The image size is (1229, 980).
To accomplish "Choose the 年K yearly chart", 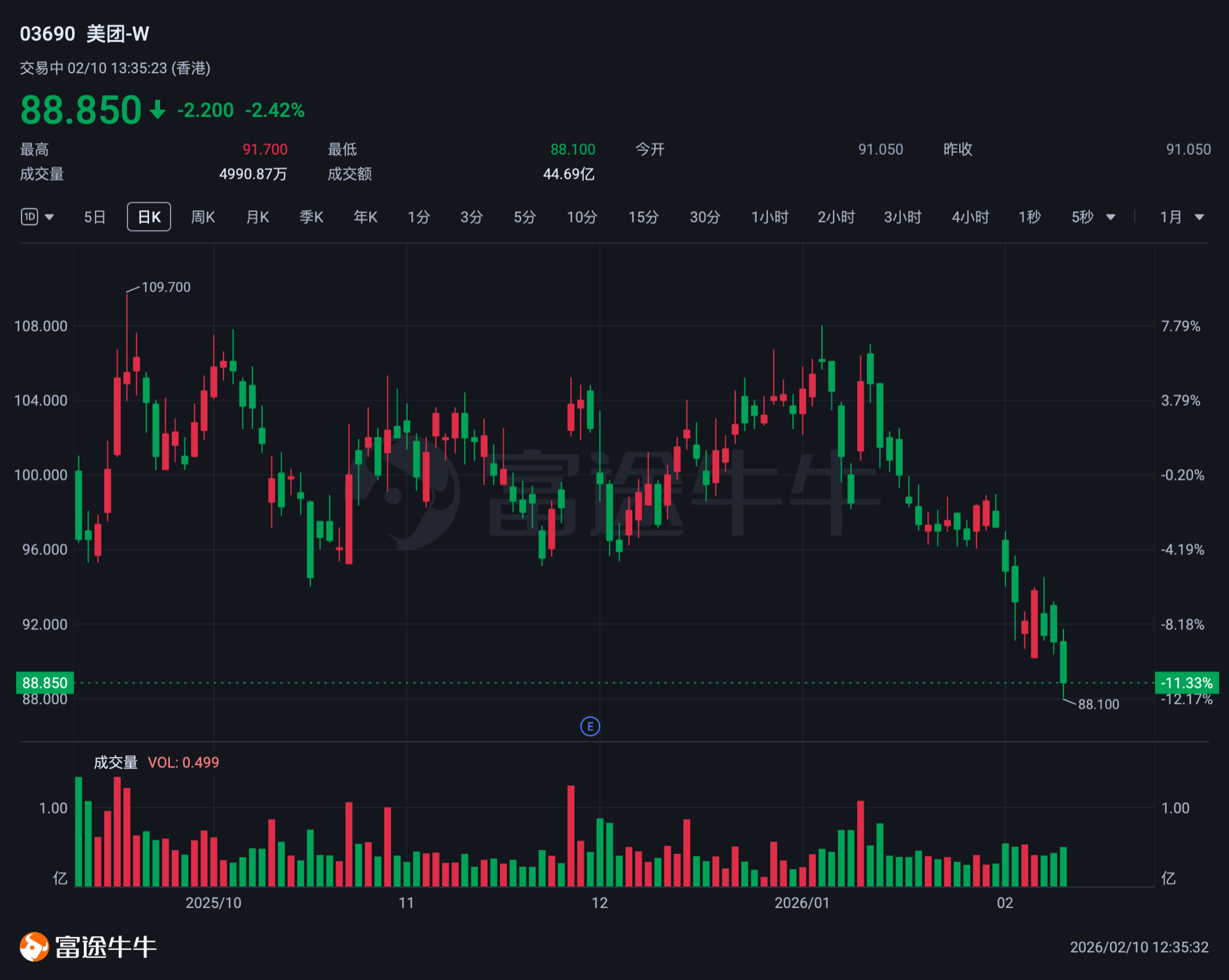I will tap(365, 217).
